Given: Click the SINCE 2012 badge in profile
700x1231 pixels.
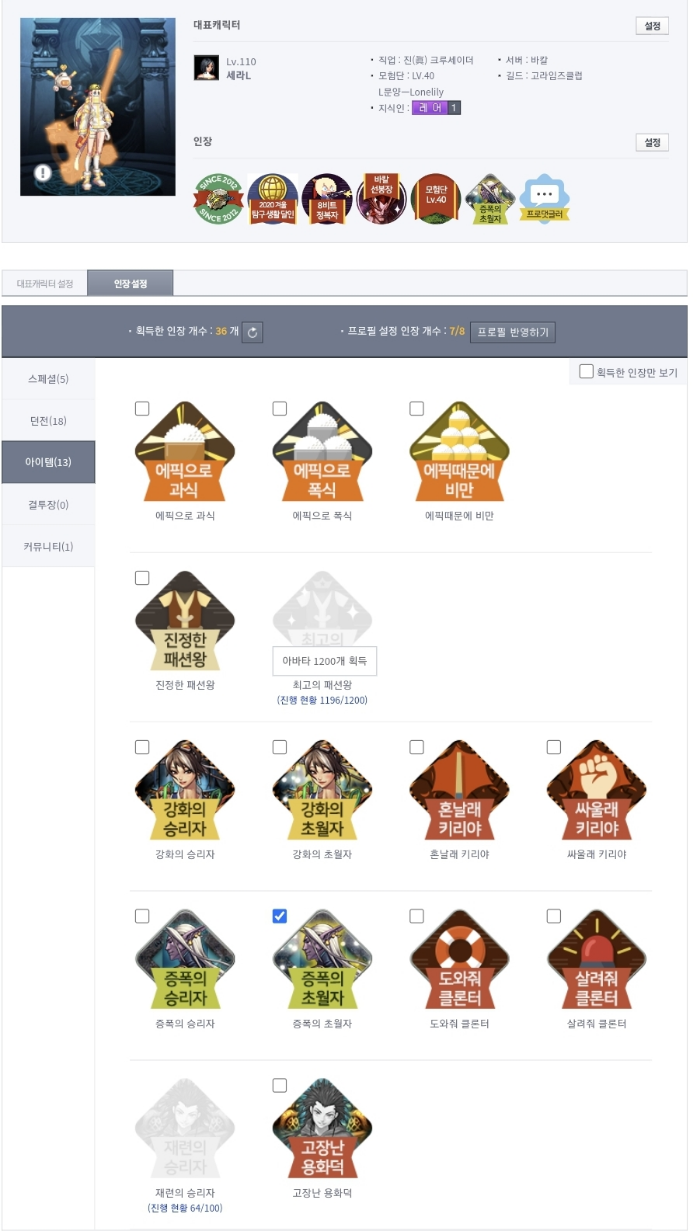Looking at the screenshot, I should (x=218, y=199).
